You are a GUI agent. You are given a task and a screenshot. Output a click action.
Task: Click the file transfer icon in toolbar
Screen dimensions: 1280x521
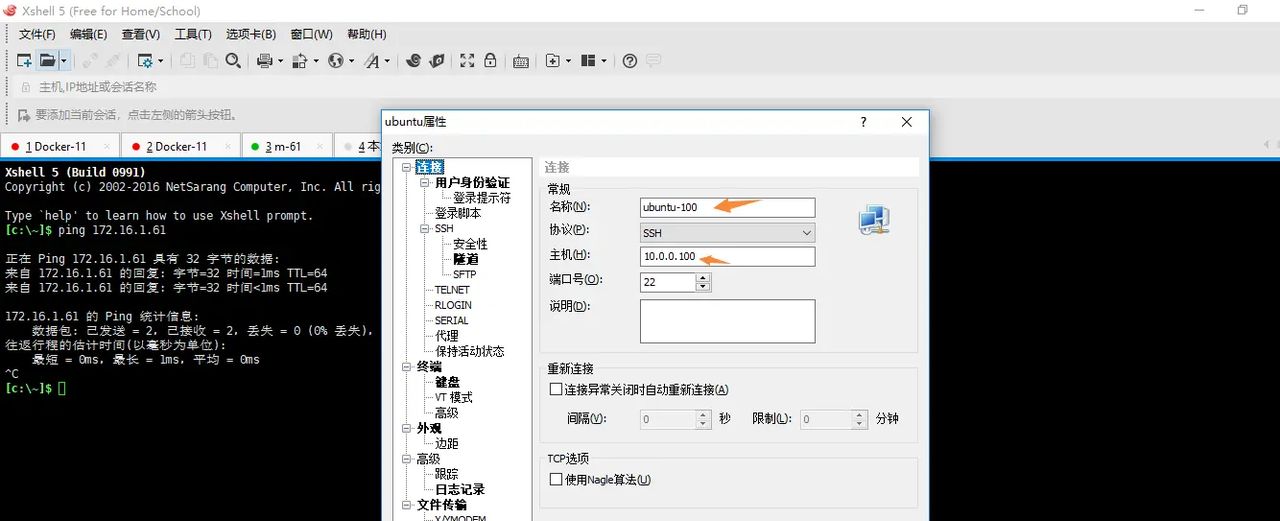point(299,61)
